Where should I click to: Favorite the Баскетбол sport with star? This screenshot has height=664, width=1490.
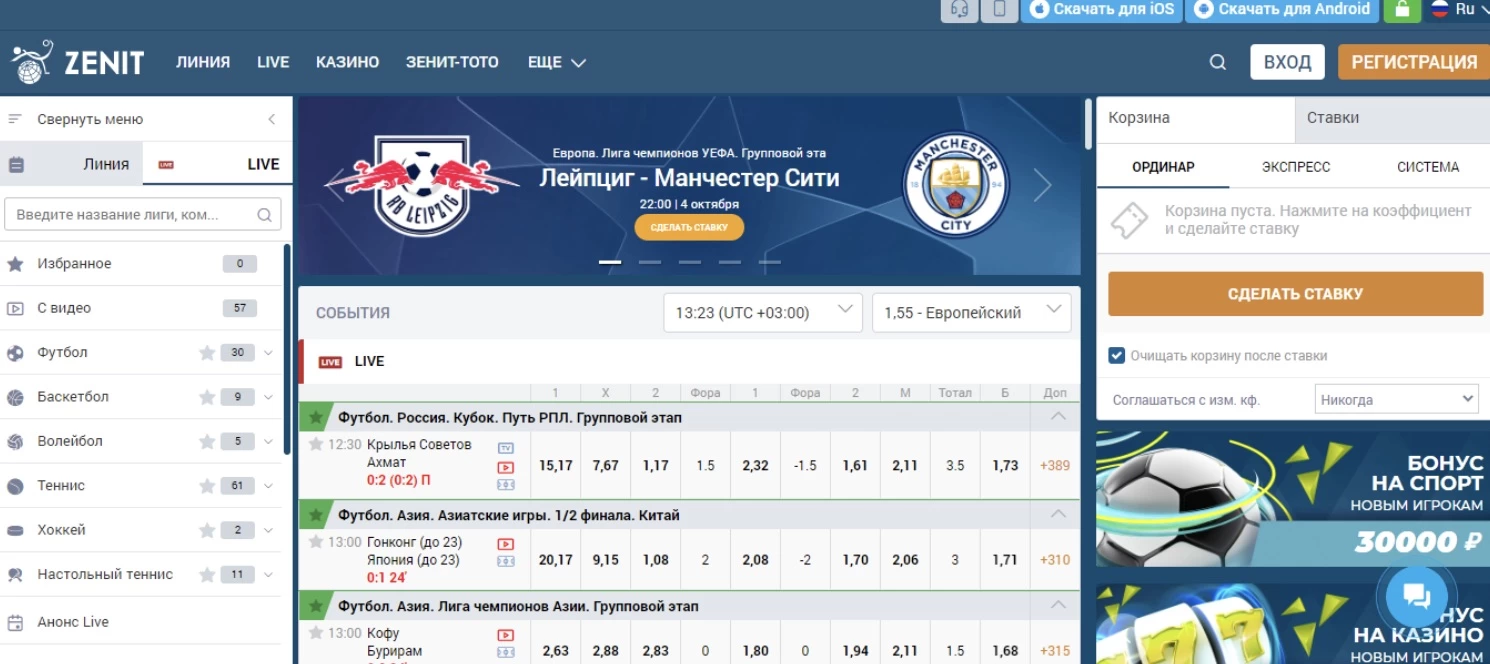[207, 397]
